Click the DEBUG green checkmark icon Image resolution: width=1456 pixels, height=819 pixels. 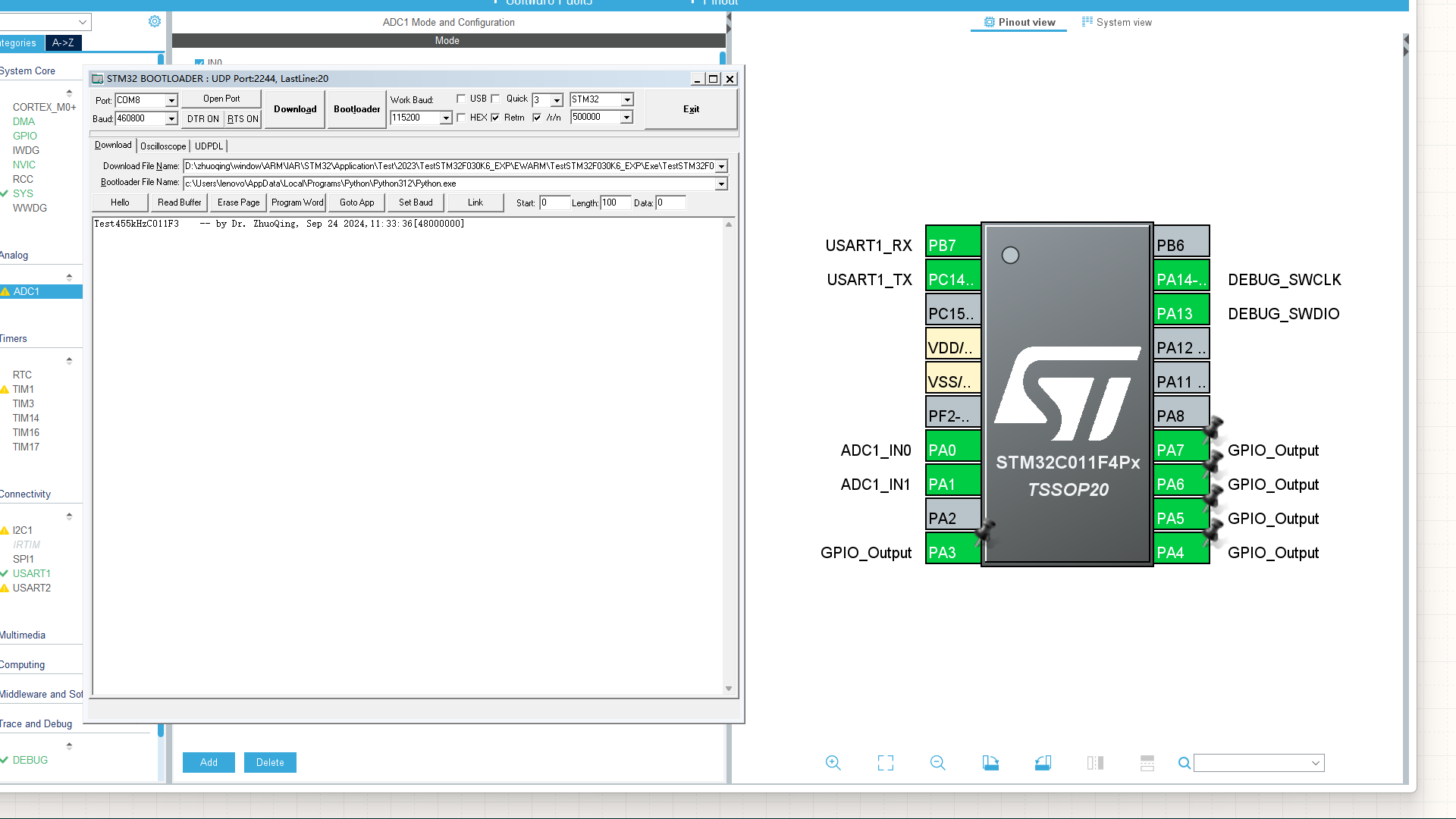coord(5,760)
